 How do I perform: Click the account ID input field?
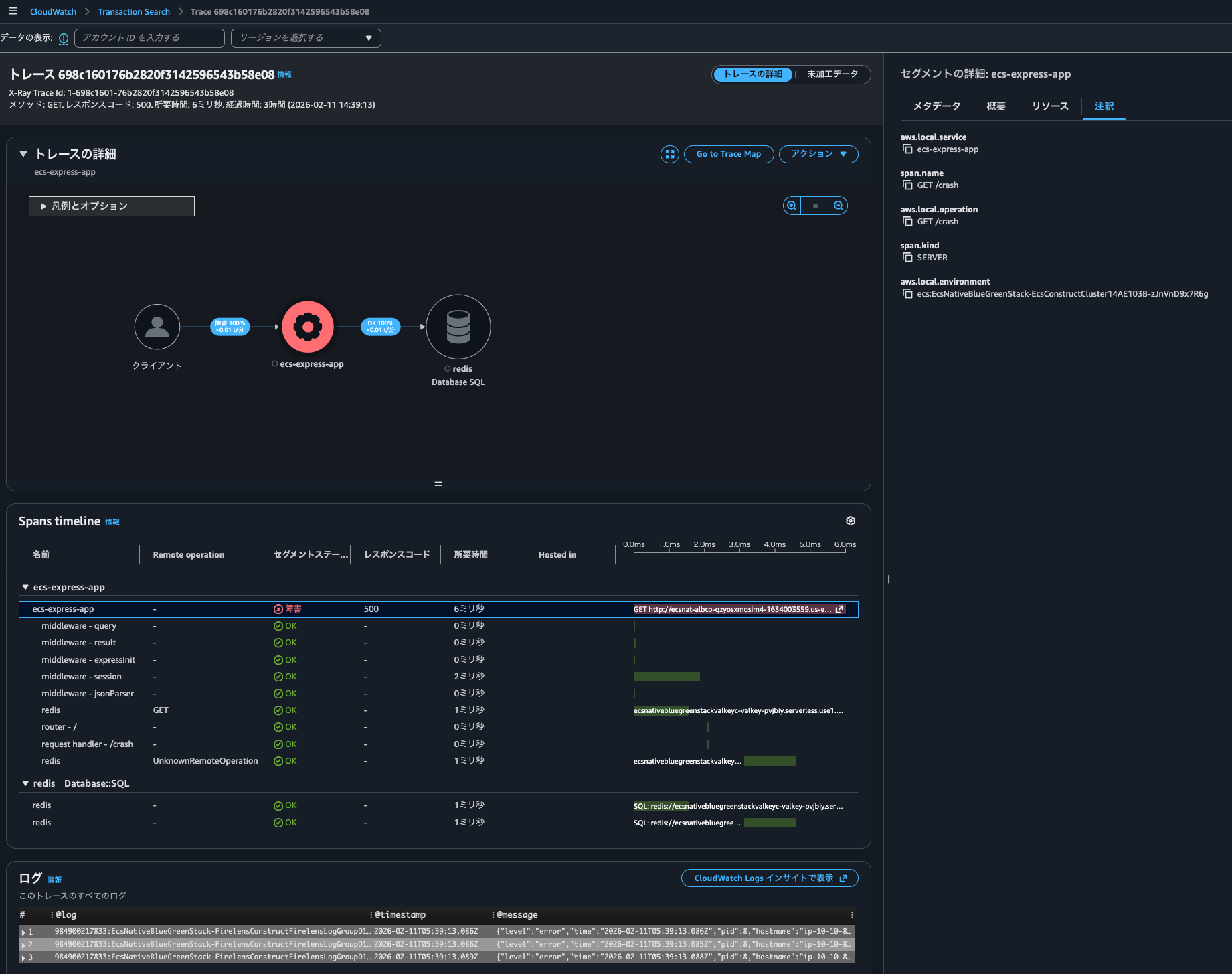pyautogui.click(x=149, y=38)
